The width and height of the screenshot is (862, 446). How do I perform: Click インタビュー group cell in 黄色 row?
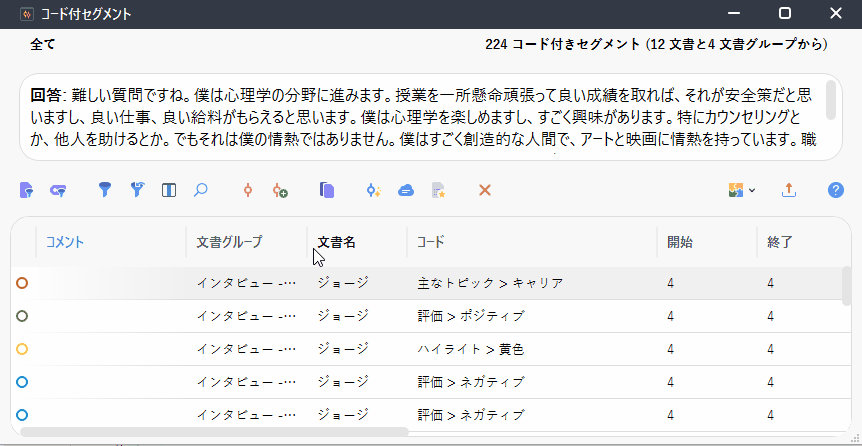pos(247,349)
